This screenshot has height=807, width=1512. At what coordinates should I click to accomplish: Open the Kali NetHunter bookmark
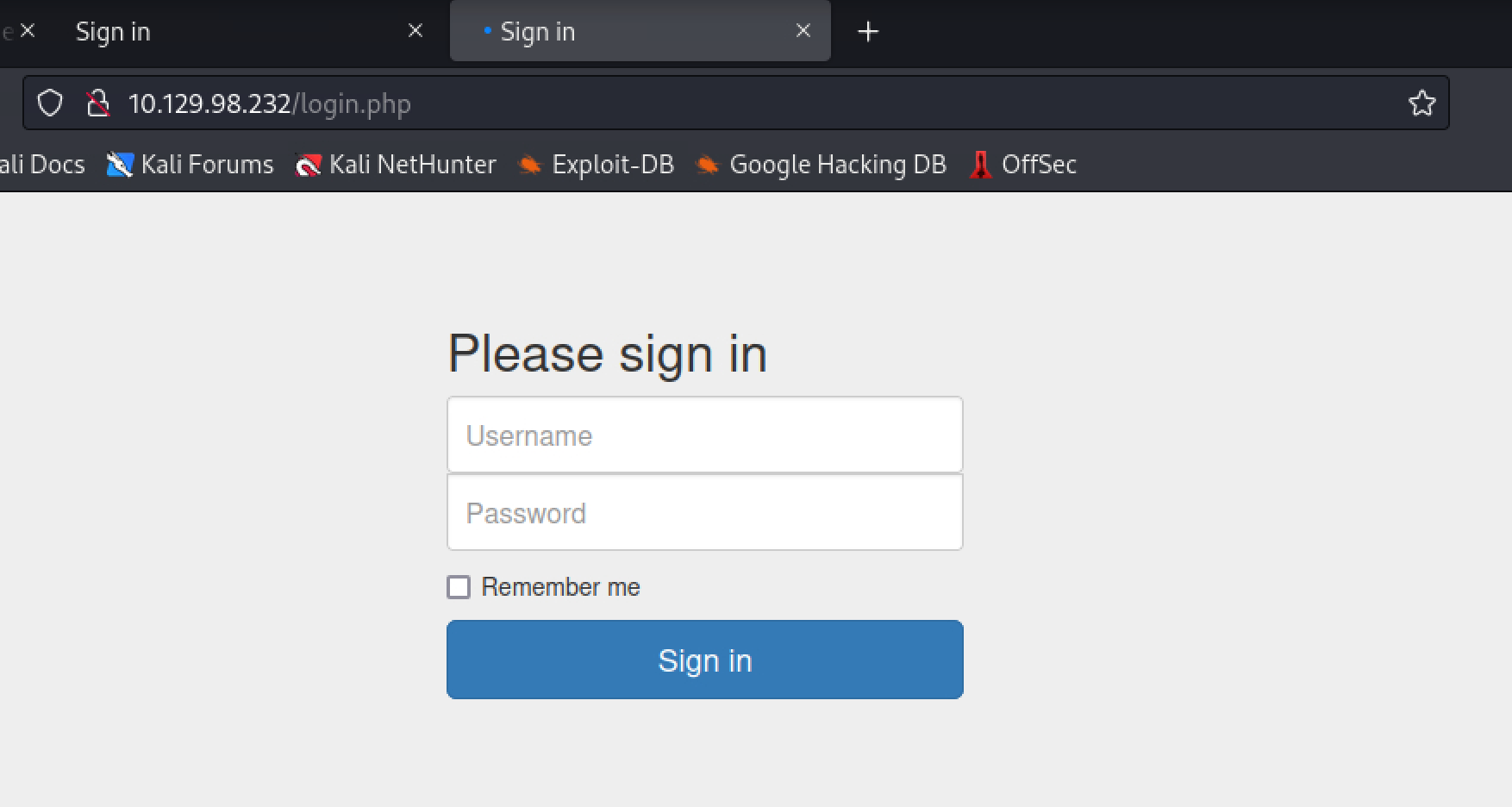click(x=396, y=165)
